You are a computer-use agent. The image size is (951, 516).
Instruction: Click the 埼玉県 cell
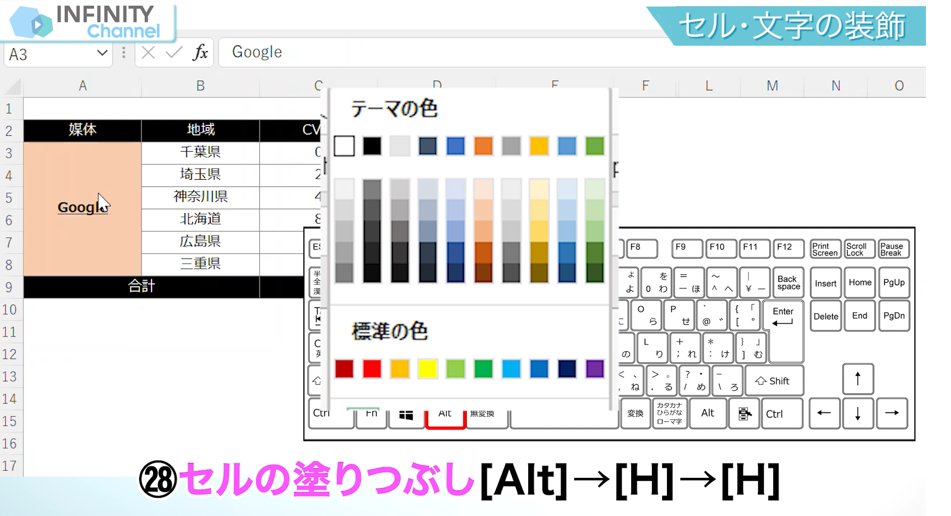coord(200,175)
